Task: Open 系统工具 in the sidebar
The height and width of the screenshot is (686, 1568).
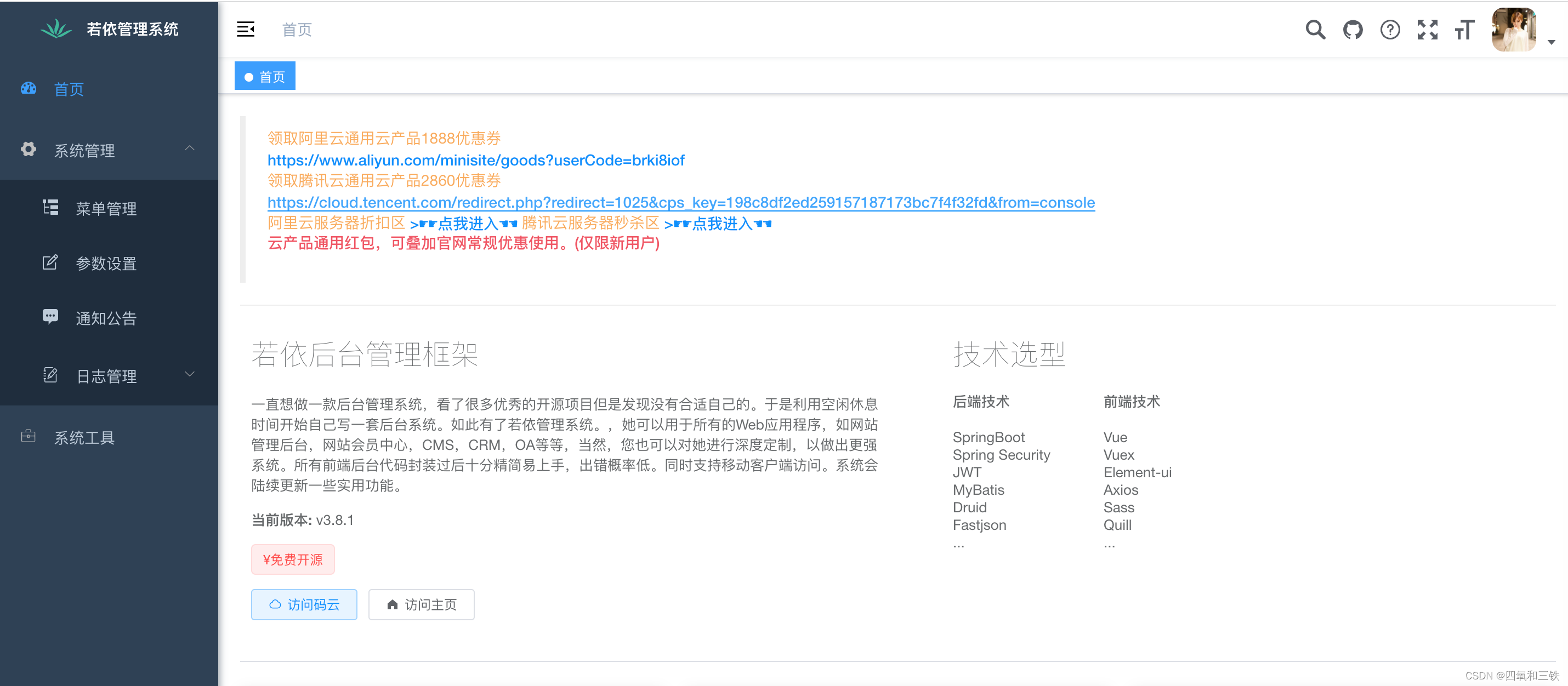Action: (x=84, y=437)
